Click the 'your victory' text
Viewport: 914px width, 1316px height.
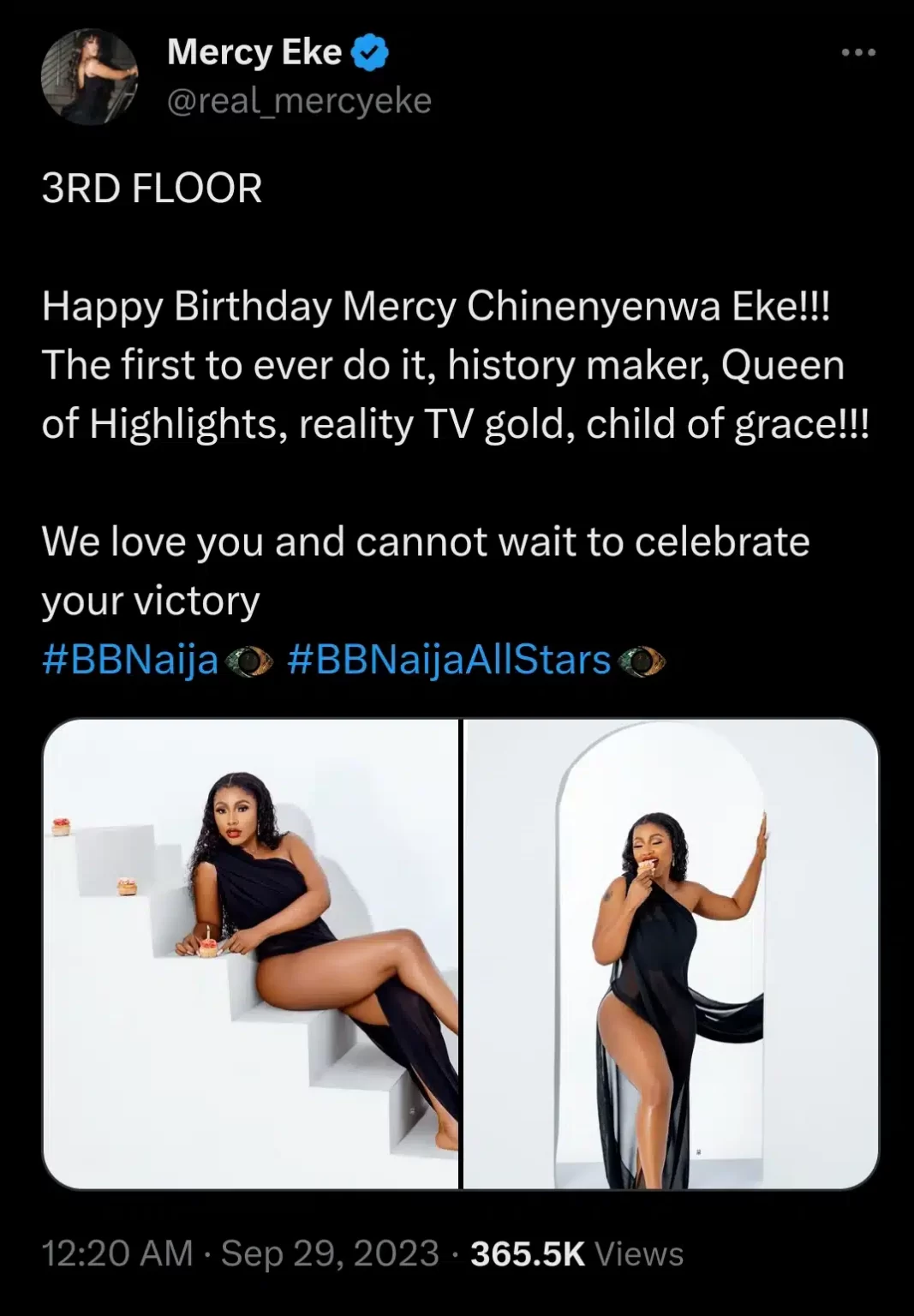(151, 601)
